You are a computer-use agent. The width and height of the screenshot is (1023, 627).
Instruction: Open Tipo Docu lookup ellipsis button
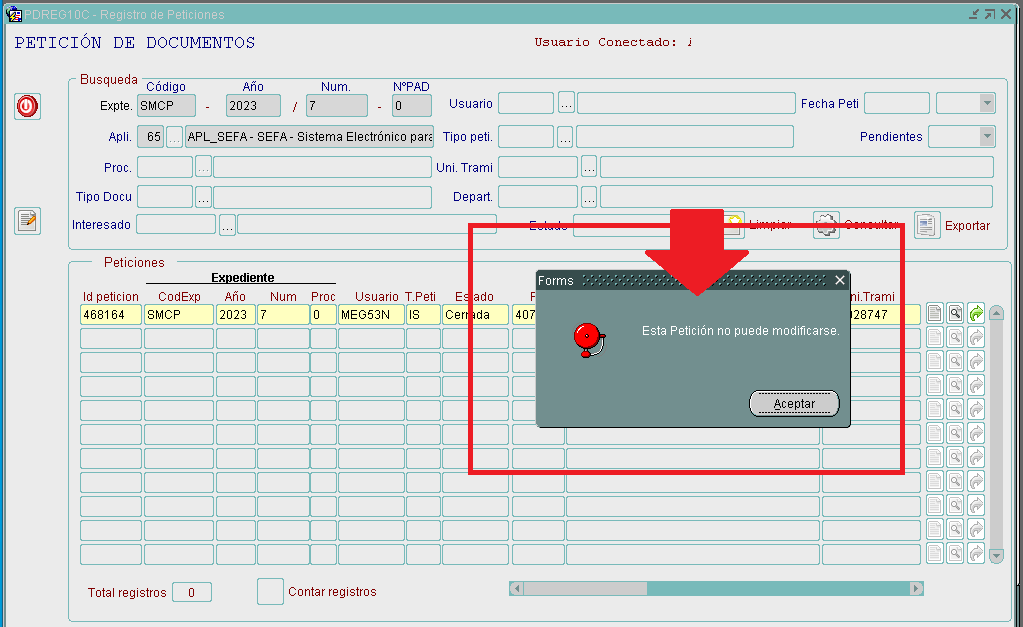tap(203, 197)
